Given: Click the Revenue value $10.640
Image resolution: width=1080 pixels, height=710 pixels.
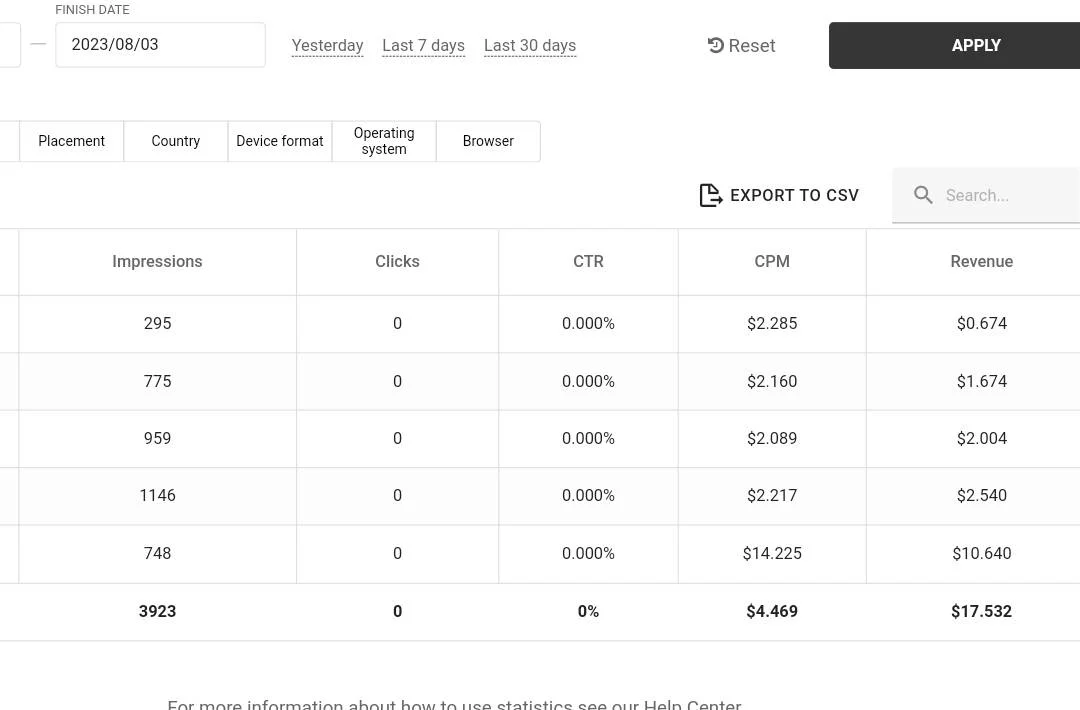Looking at the screenshot, I should (x=982, y=554).
